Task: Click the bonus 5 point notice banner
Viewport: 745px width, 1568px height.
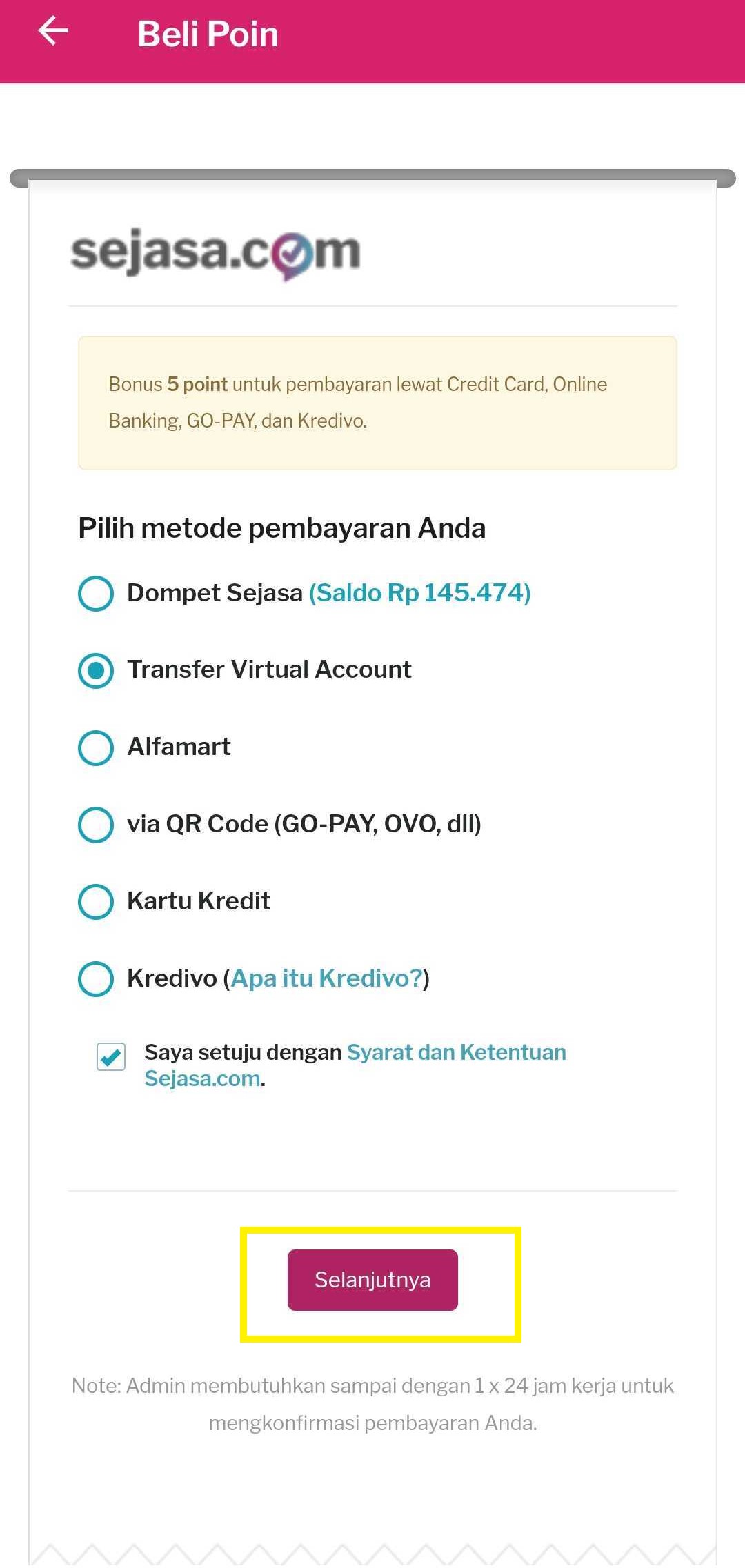Action: coord(377,401)
